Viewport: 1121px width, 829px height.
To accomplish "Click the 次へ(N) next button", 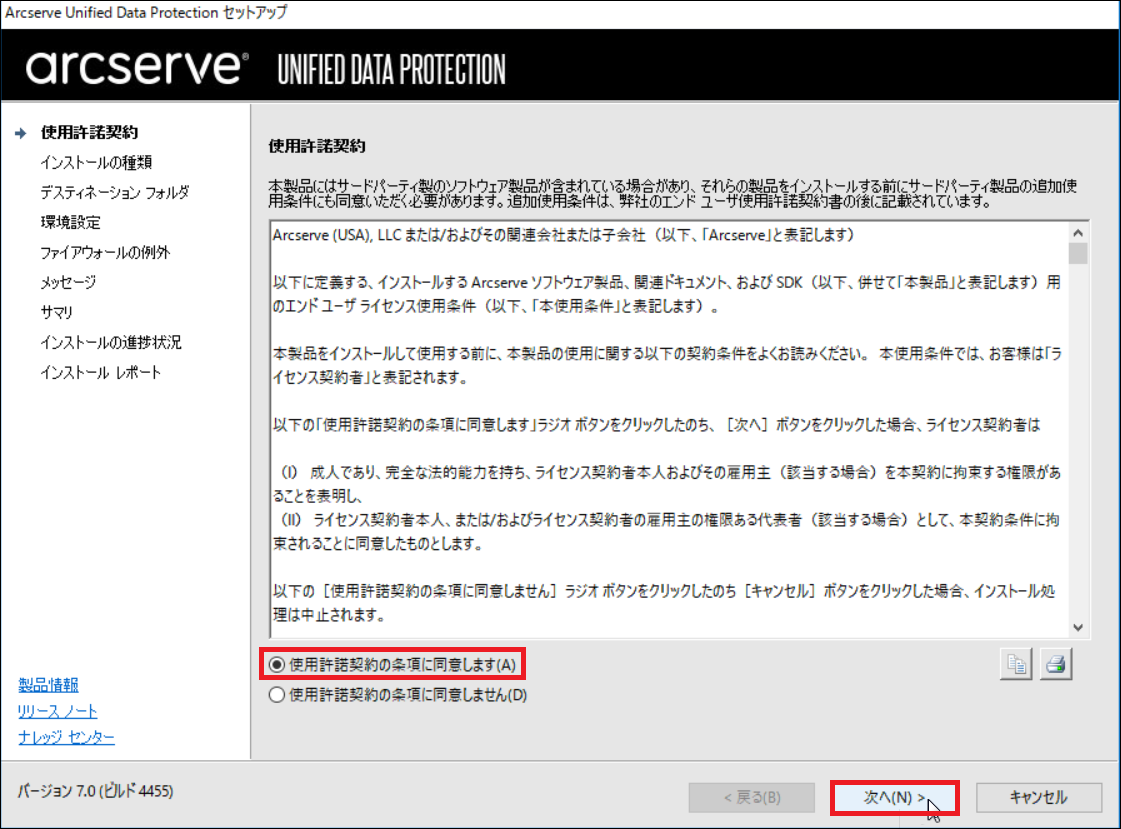I will (x=894, y=798).
